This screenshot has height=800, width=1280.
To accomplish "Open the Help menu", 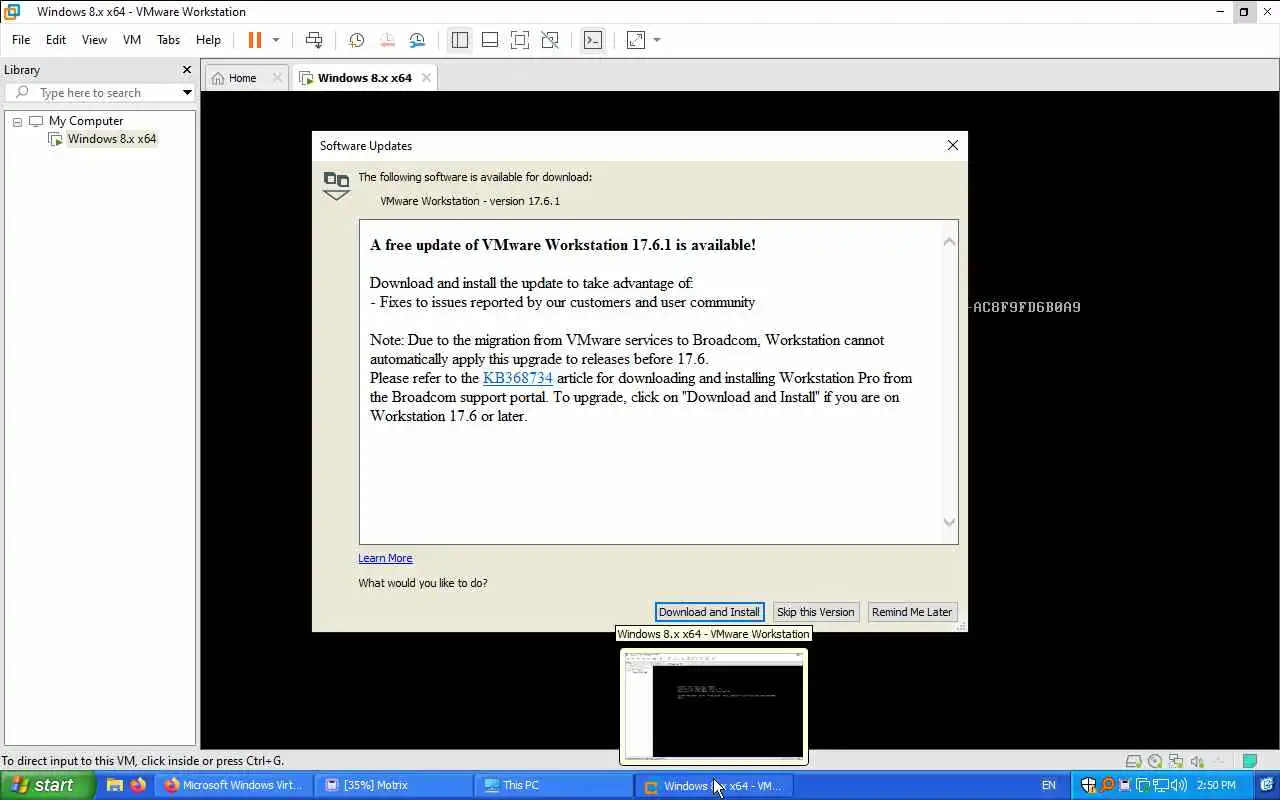I will click(208, 40).
